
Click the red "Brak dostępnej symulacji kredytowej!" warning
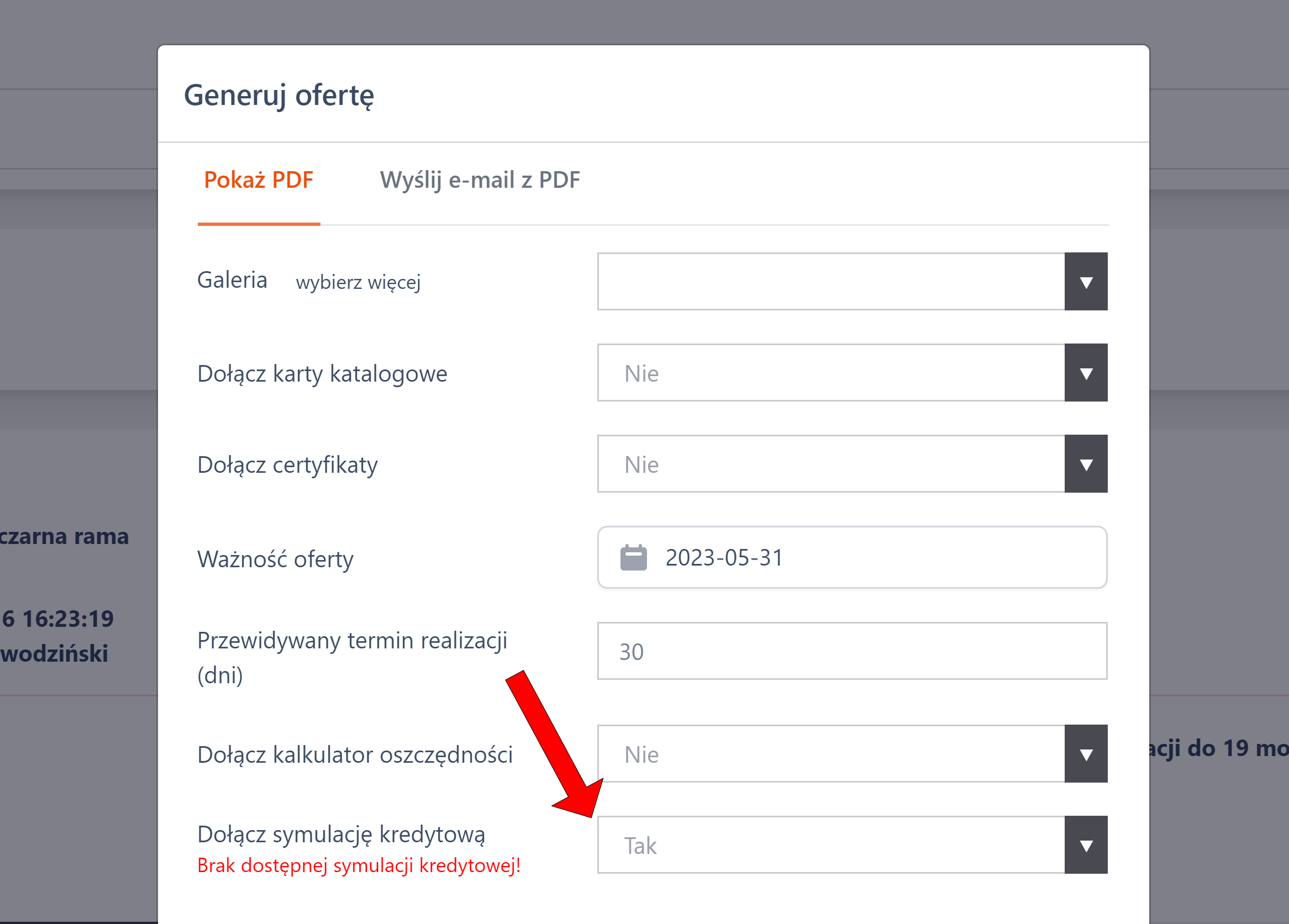tap(359, 865)
